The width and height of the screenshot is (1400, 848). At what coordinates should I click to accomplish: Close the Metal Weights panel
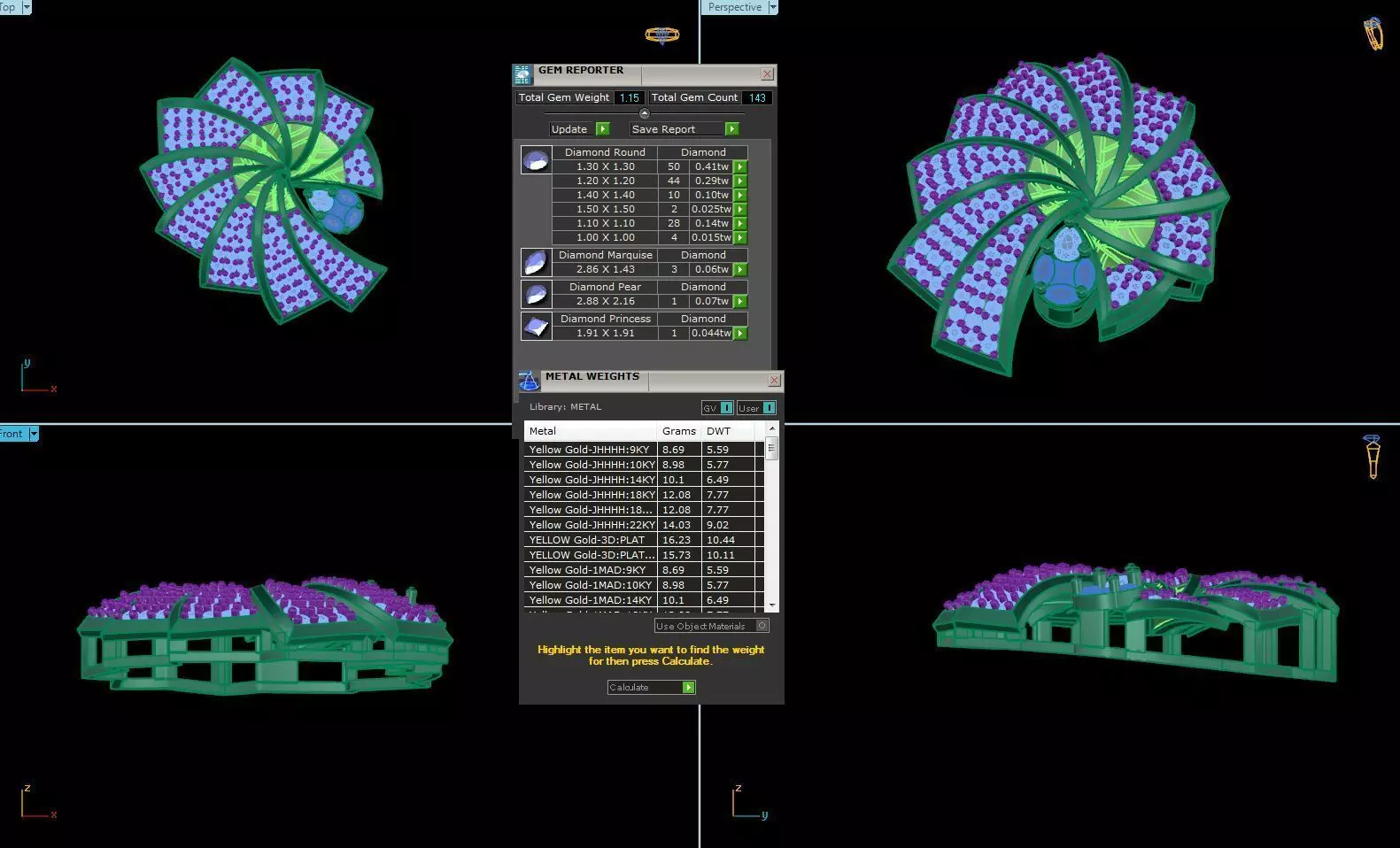click(x=774, y=381)
